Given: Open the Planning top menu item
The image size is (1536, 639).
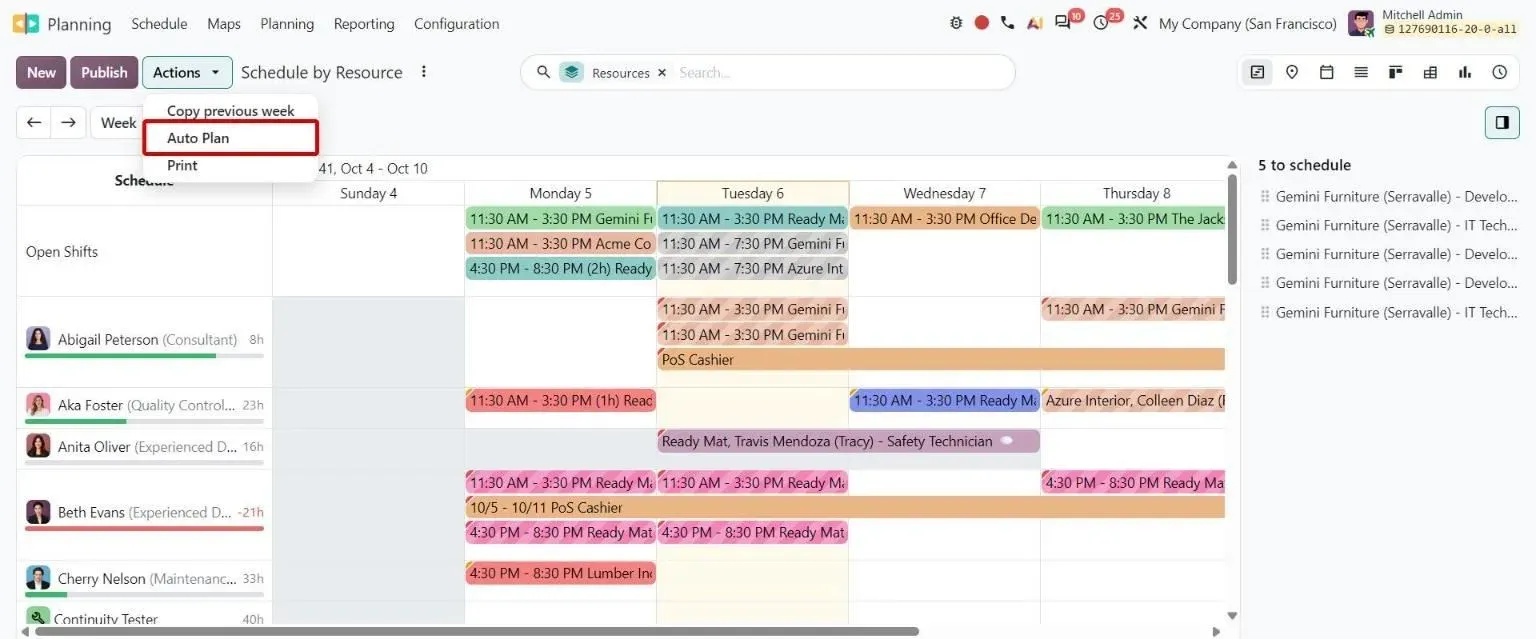Looking at the screenshot, I should click(x=287, y=24).
